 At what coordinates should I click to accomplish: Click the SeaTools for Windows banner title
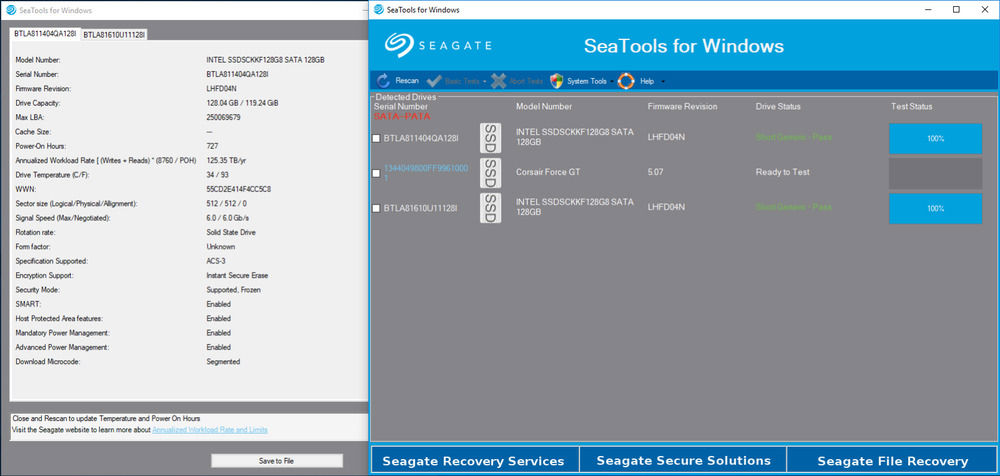(684, 46)
